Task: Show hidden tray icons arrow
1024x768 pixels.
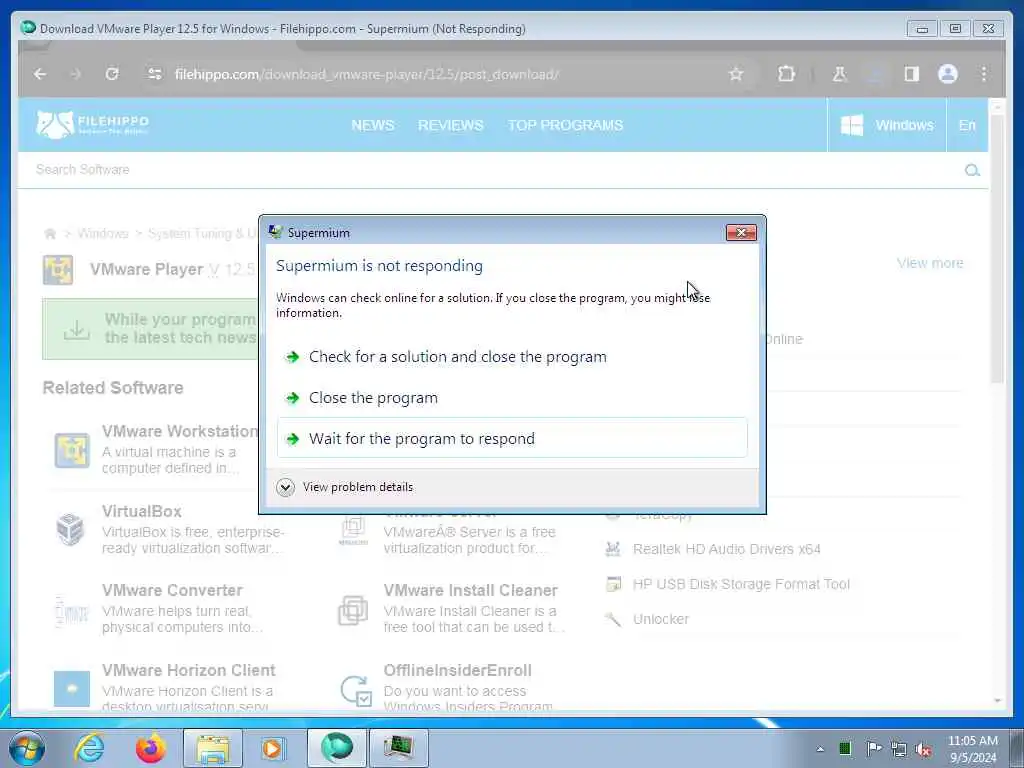Action: [x=820, y=749]
